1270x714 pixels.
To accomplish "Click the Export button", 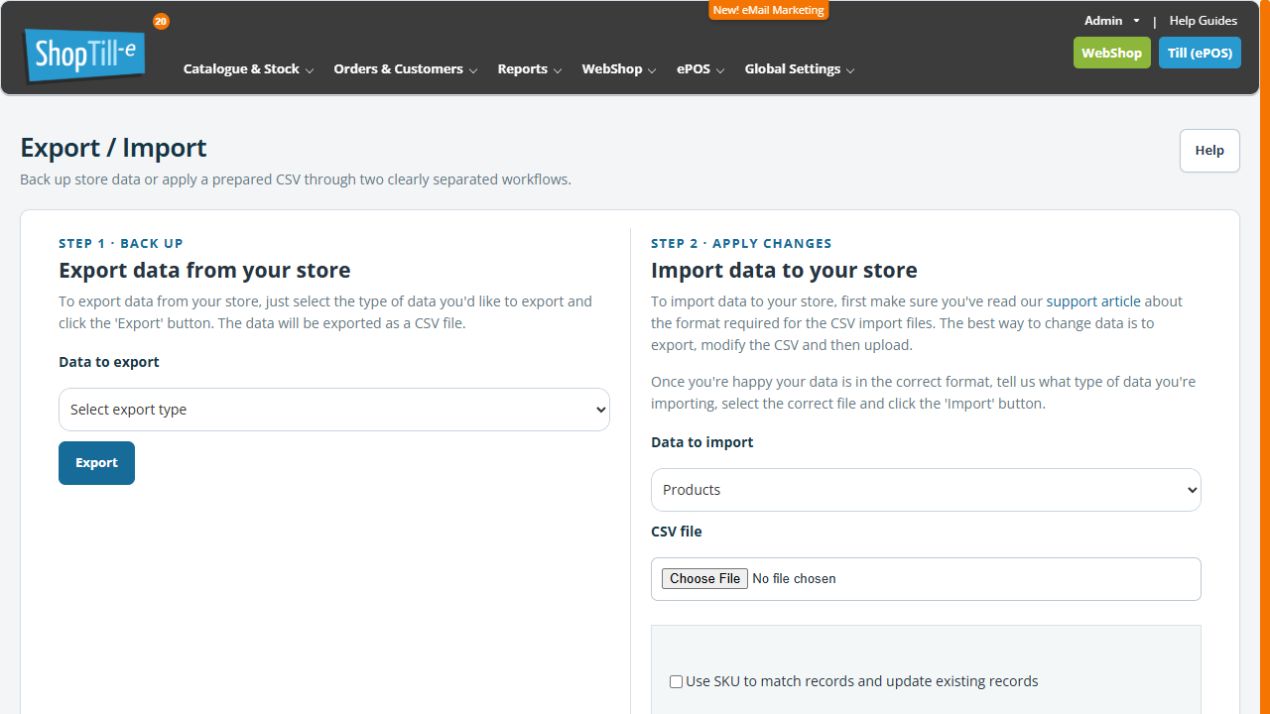I will tap(97, 463).
